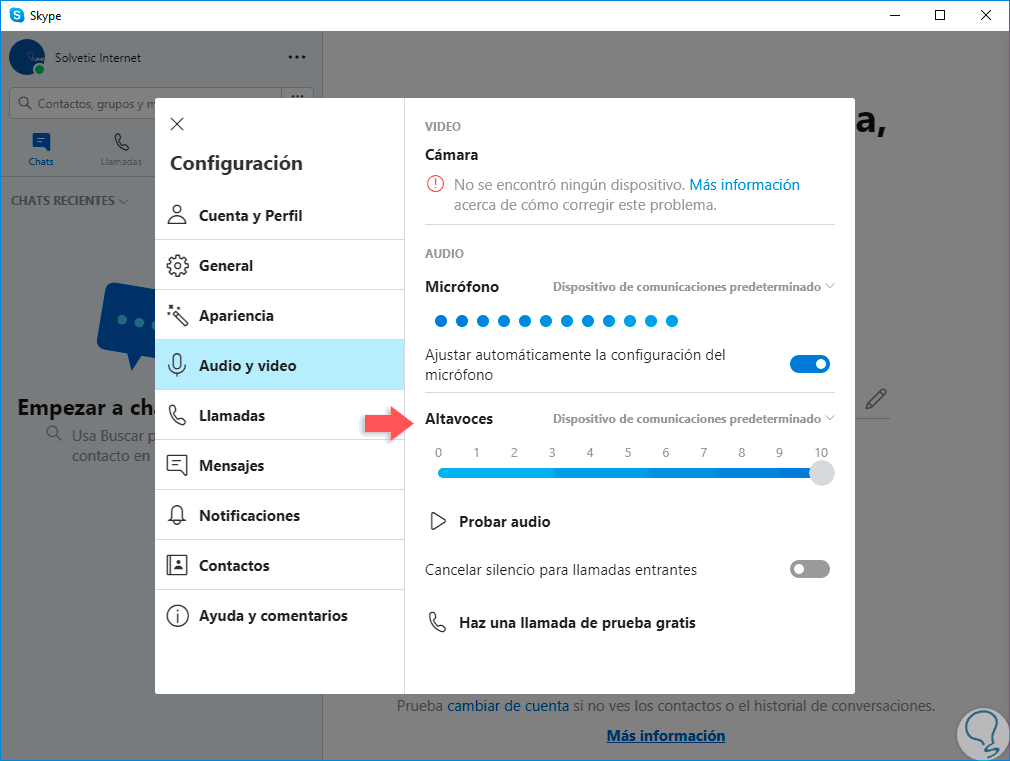This screenshot has height=761, width=1010.
Task: Click the camera error warning icon
Action: point(435,184)
